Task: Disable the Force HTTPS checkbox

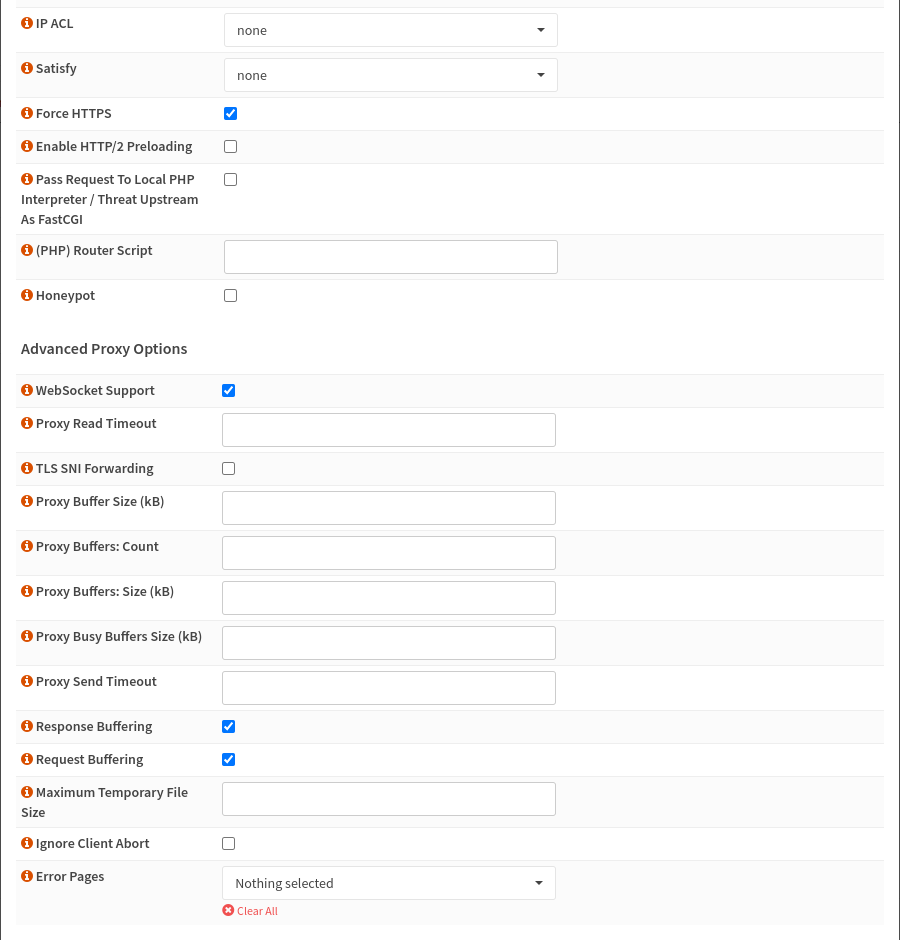Action: pos(230,113)
